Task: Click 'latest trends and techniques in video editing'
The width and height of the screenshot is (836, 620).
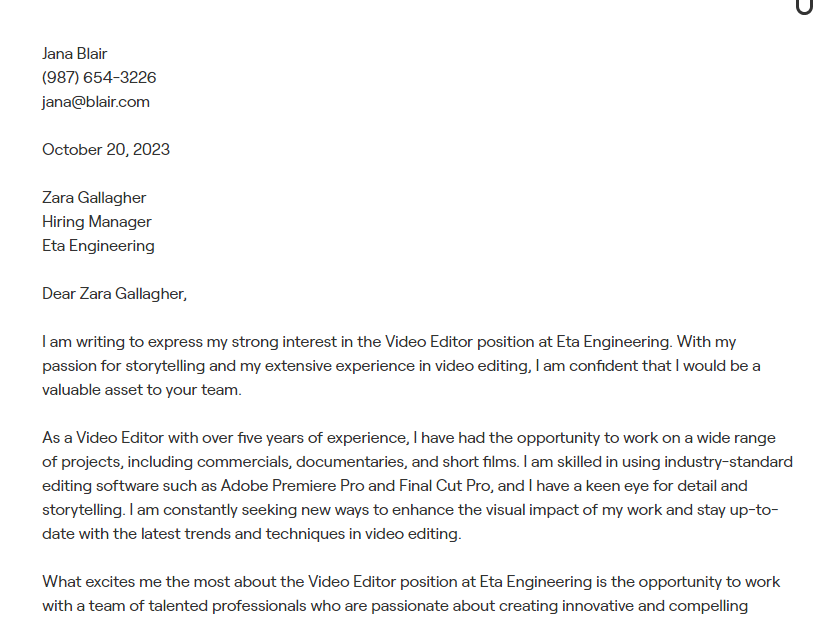Action: coord(299,534)
